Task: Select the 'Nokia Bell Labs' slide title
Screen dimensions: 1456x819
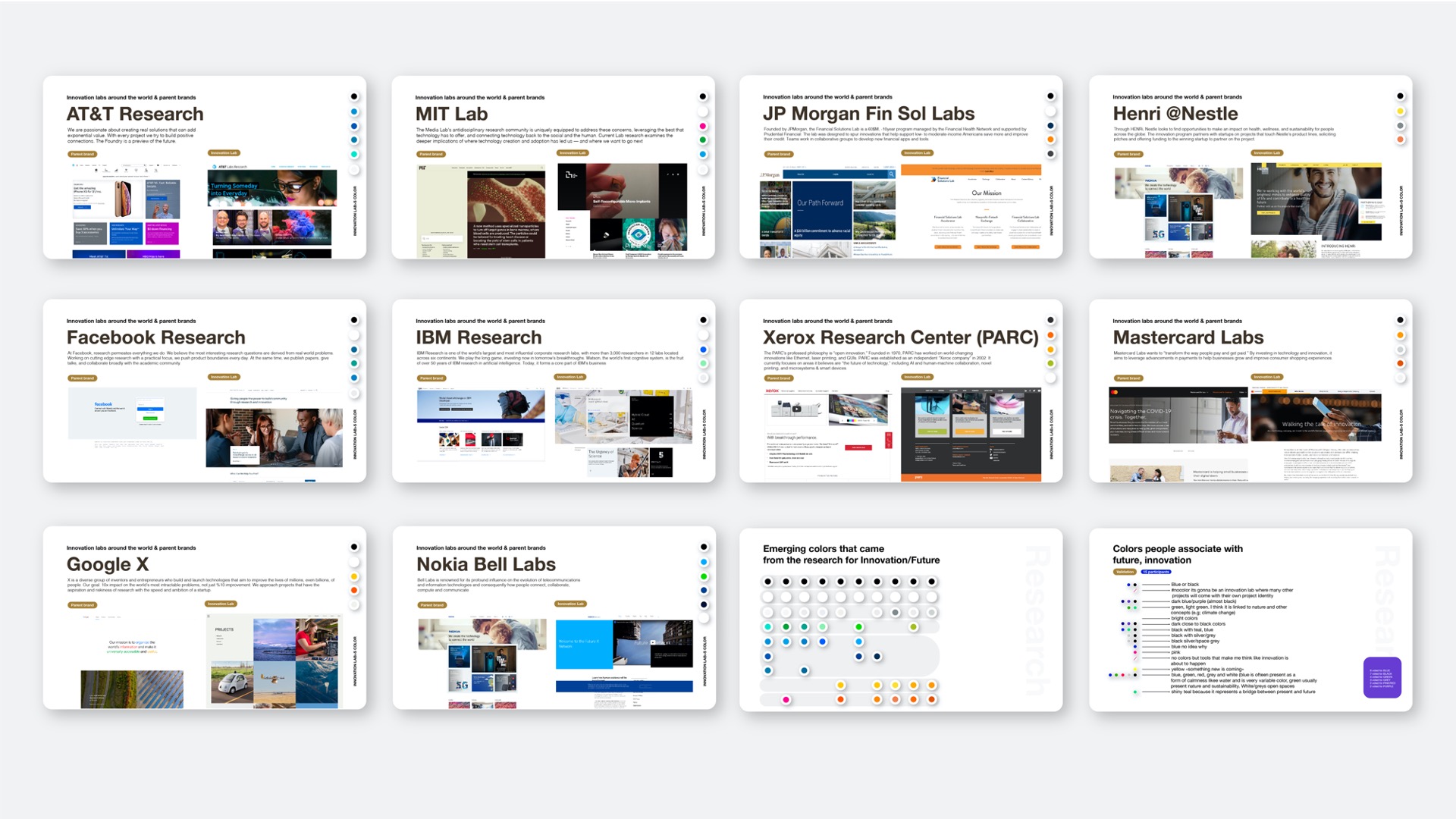Action: pyautogui.click(x=486, y=565)
